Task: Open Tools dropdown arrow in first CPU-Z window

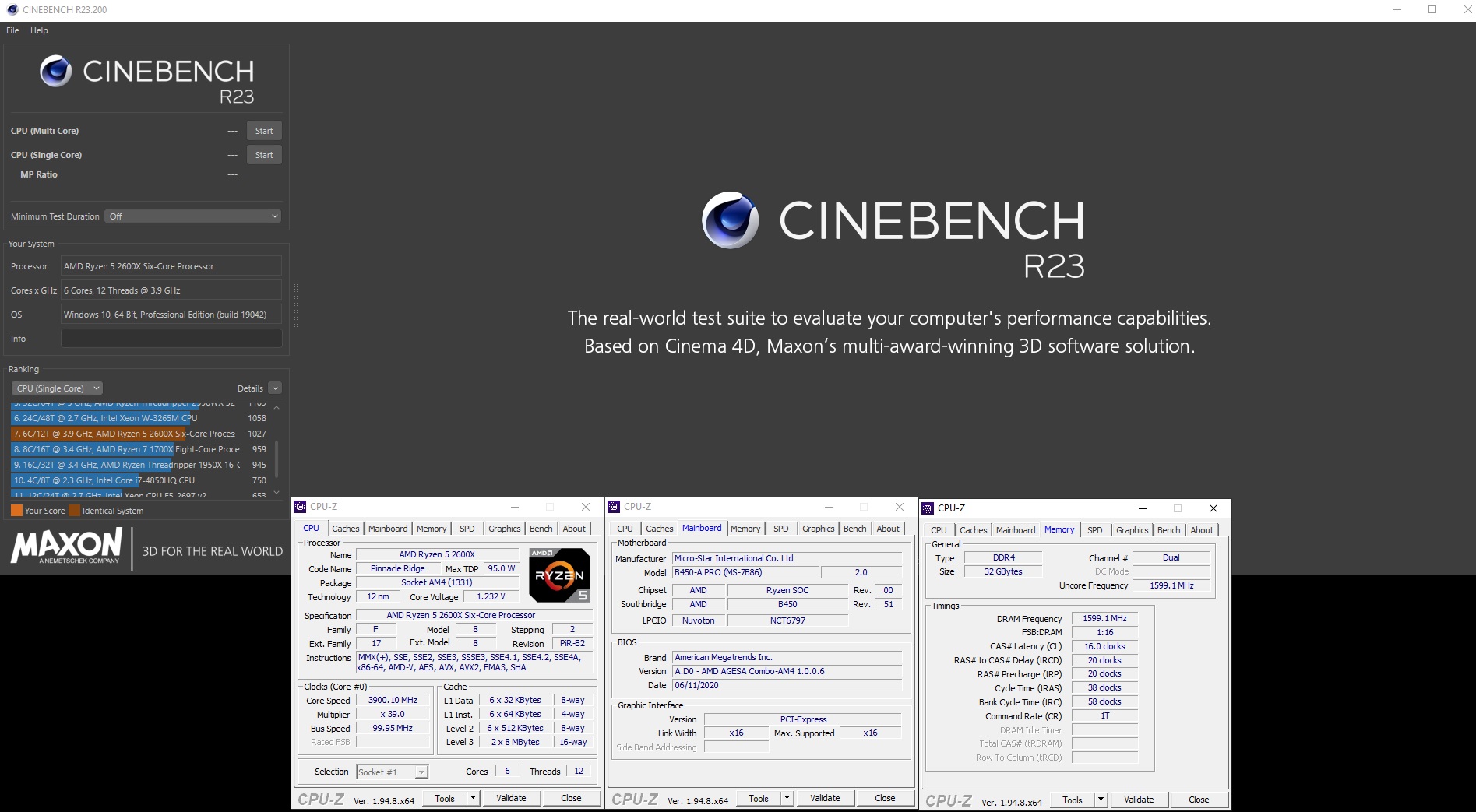Action: (x=472, y=798)
